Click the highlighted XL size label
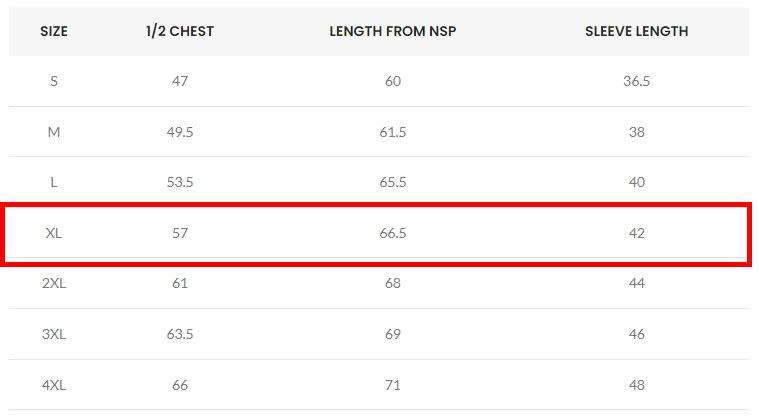759x419 pixels. coord(54,233)
